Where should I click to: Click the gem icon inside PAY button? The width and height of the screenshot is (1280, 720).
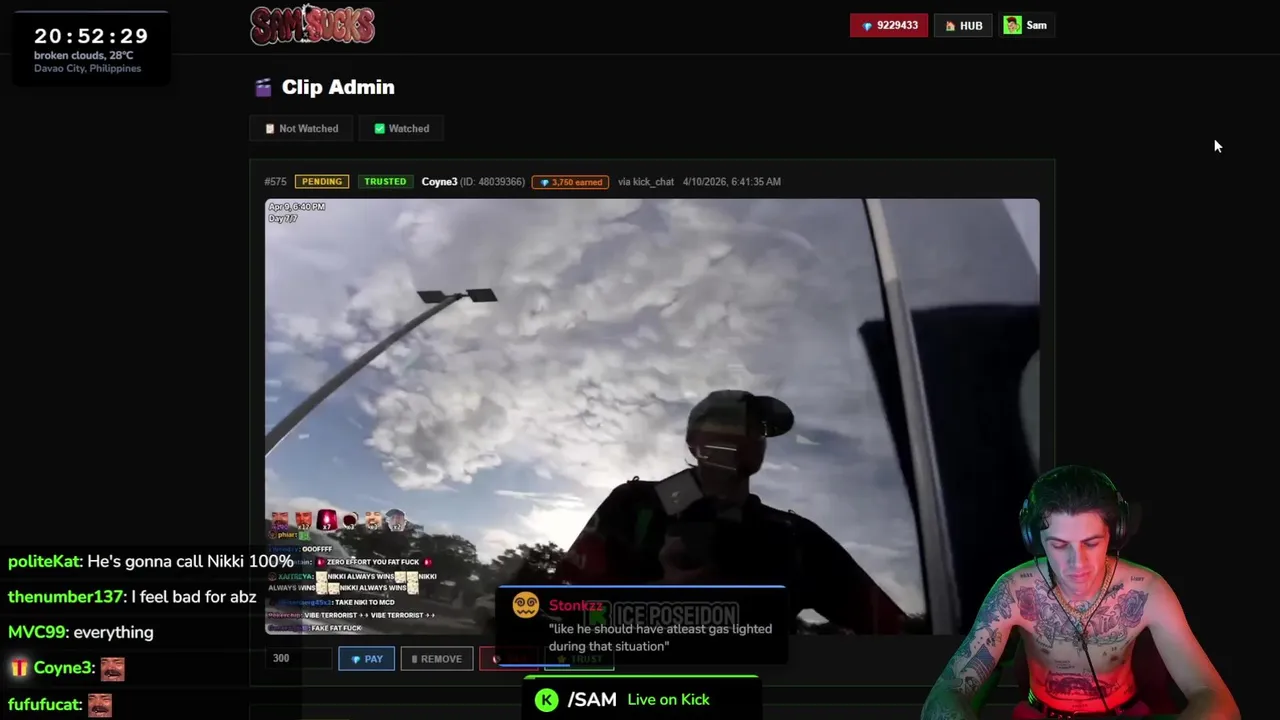pyautogui.click(x=356, y=659)
